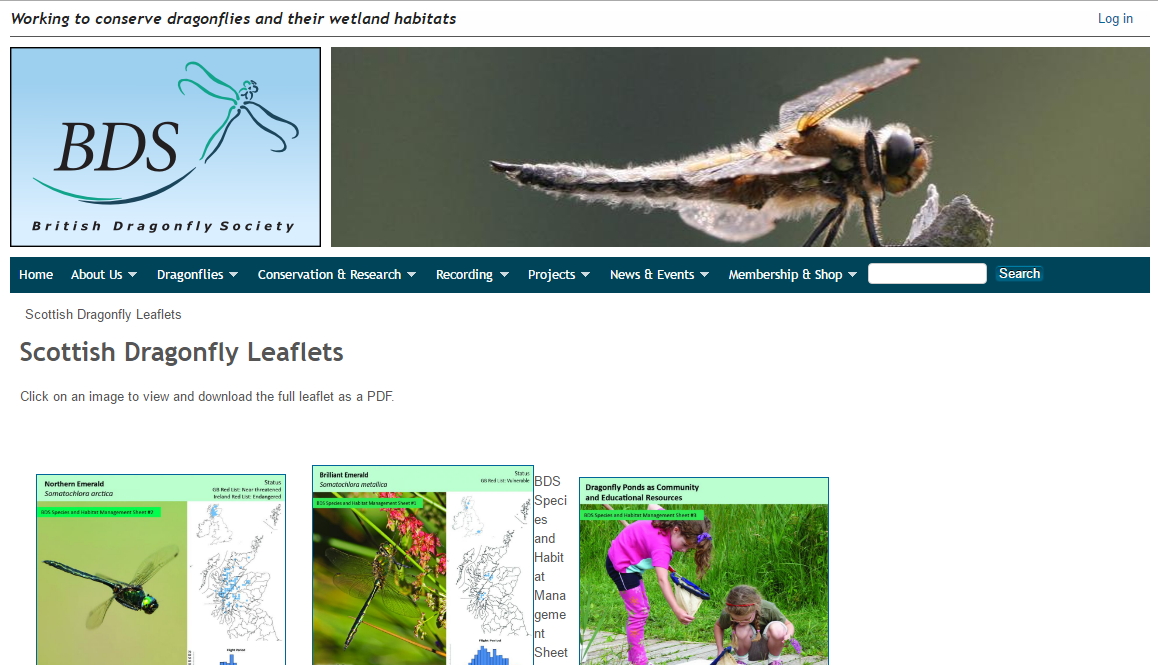This screenshot has width=1158, height=665.
Task: Open the Dragonflies menu
Action: tap(190, 274)
